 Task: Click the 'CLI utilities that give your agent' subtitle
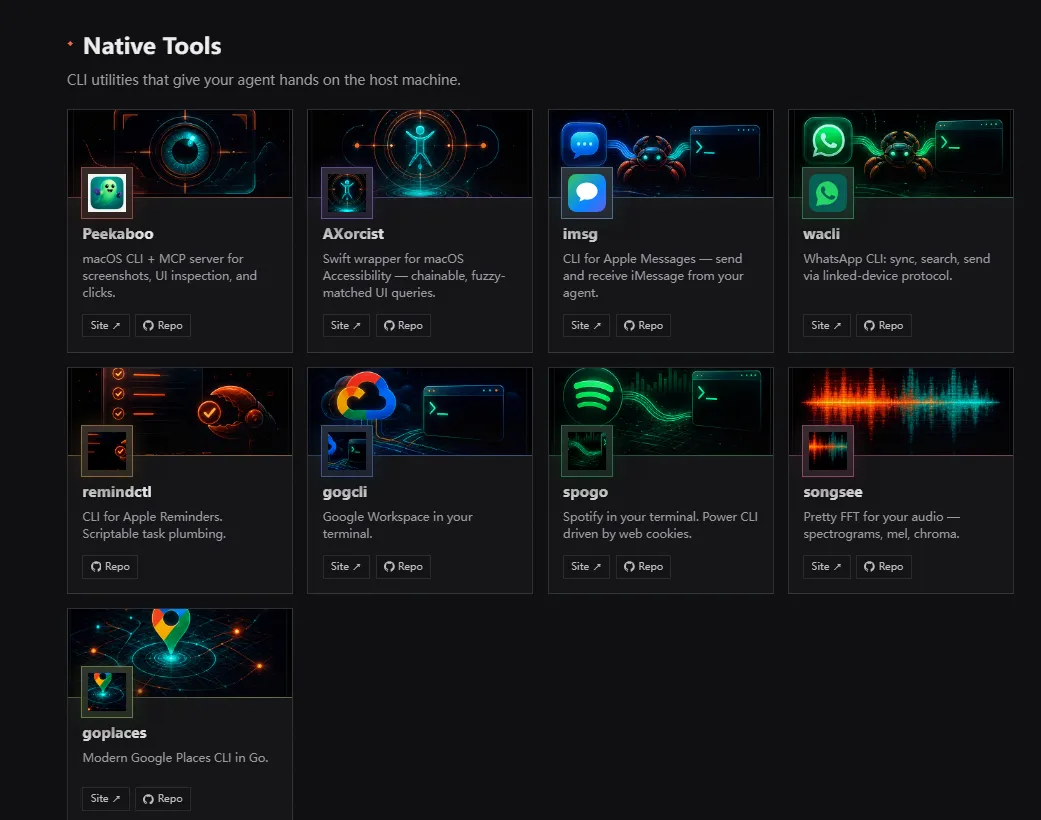tap(264, 80)
